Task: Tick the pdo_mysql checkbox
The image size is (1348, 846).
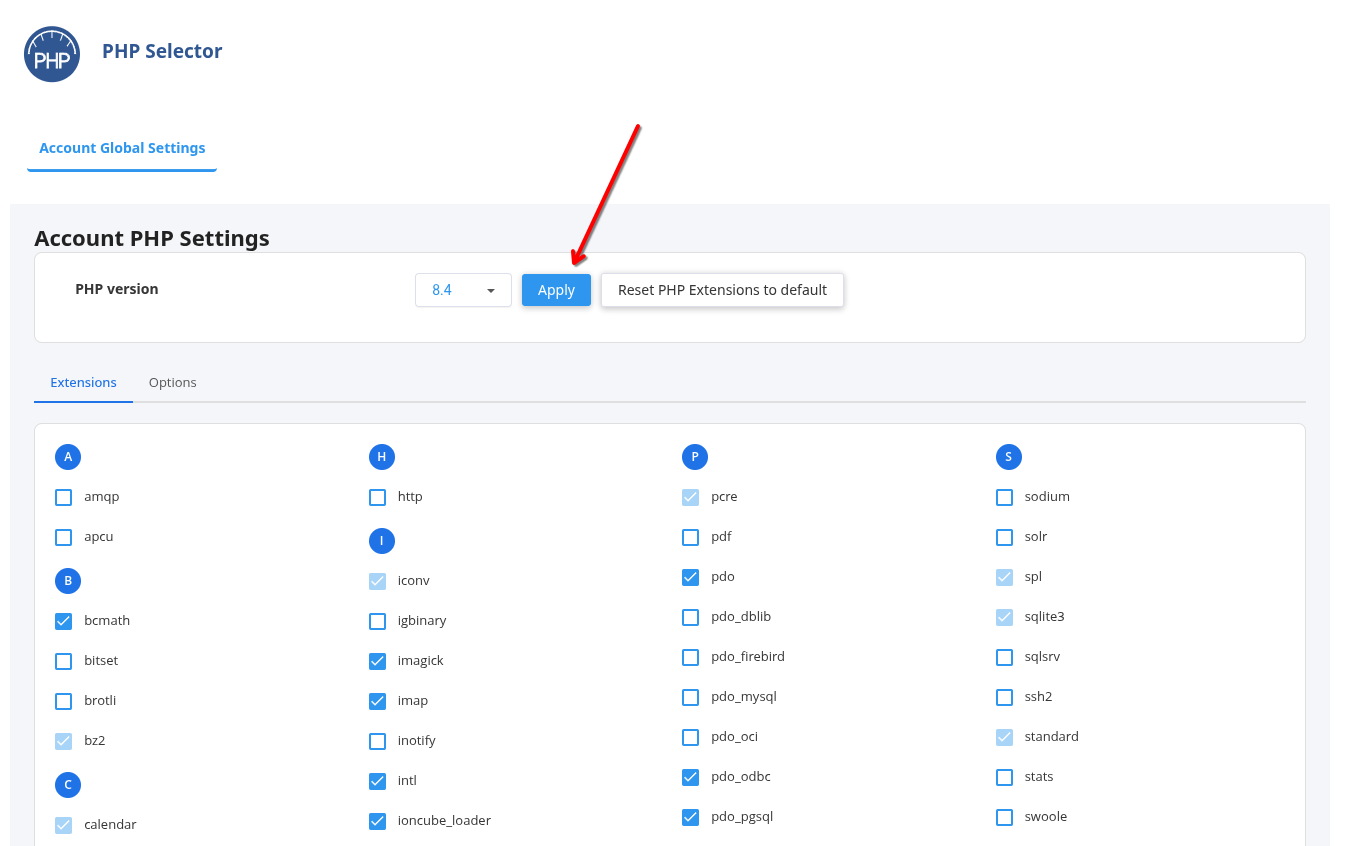Action: (691, 697)
